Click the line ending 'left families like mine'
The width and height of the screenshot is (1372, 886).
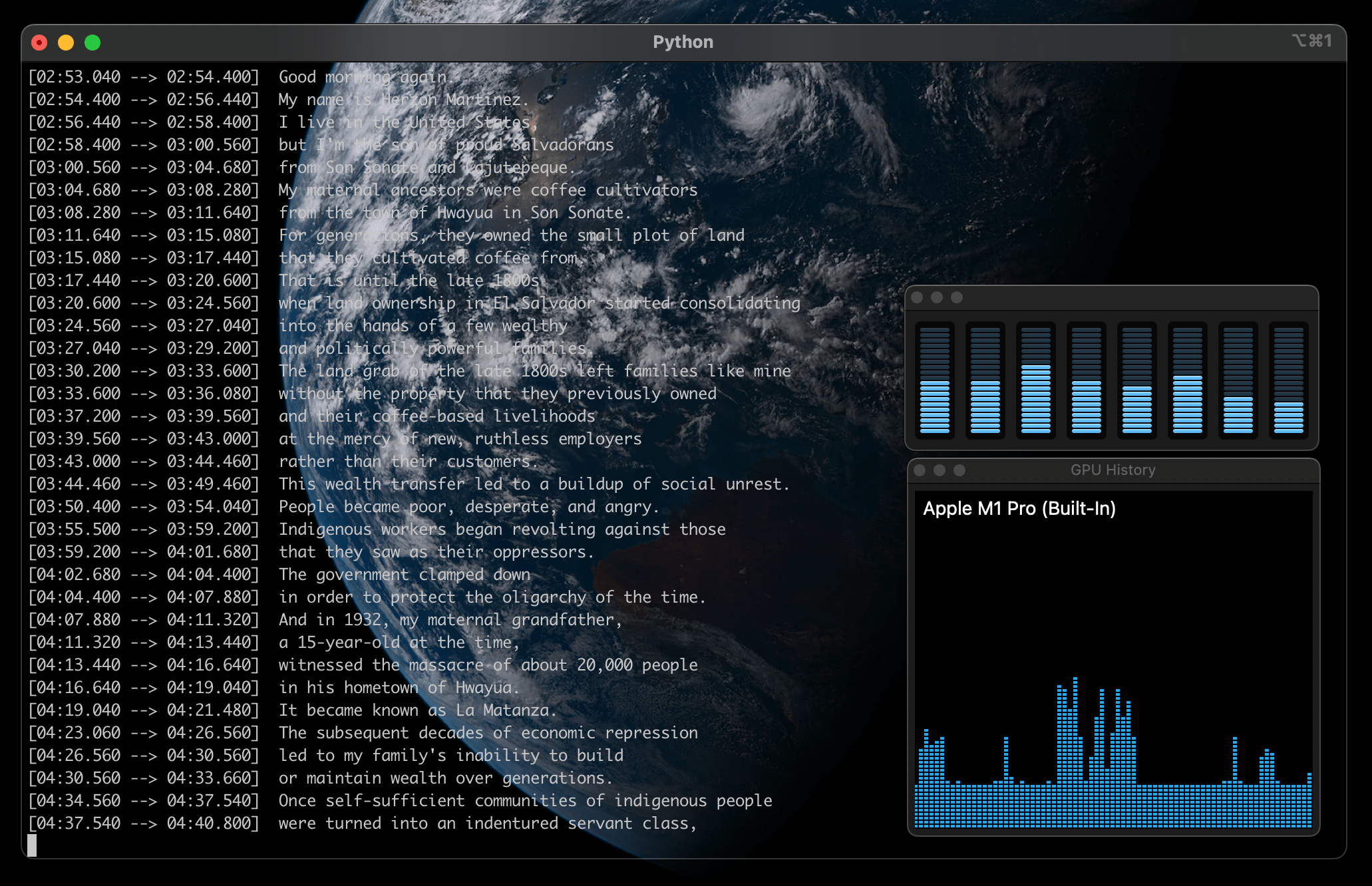tap(535, 371)
